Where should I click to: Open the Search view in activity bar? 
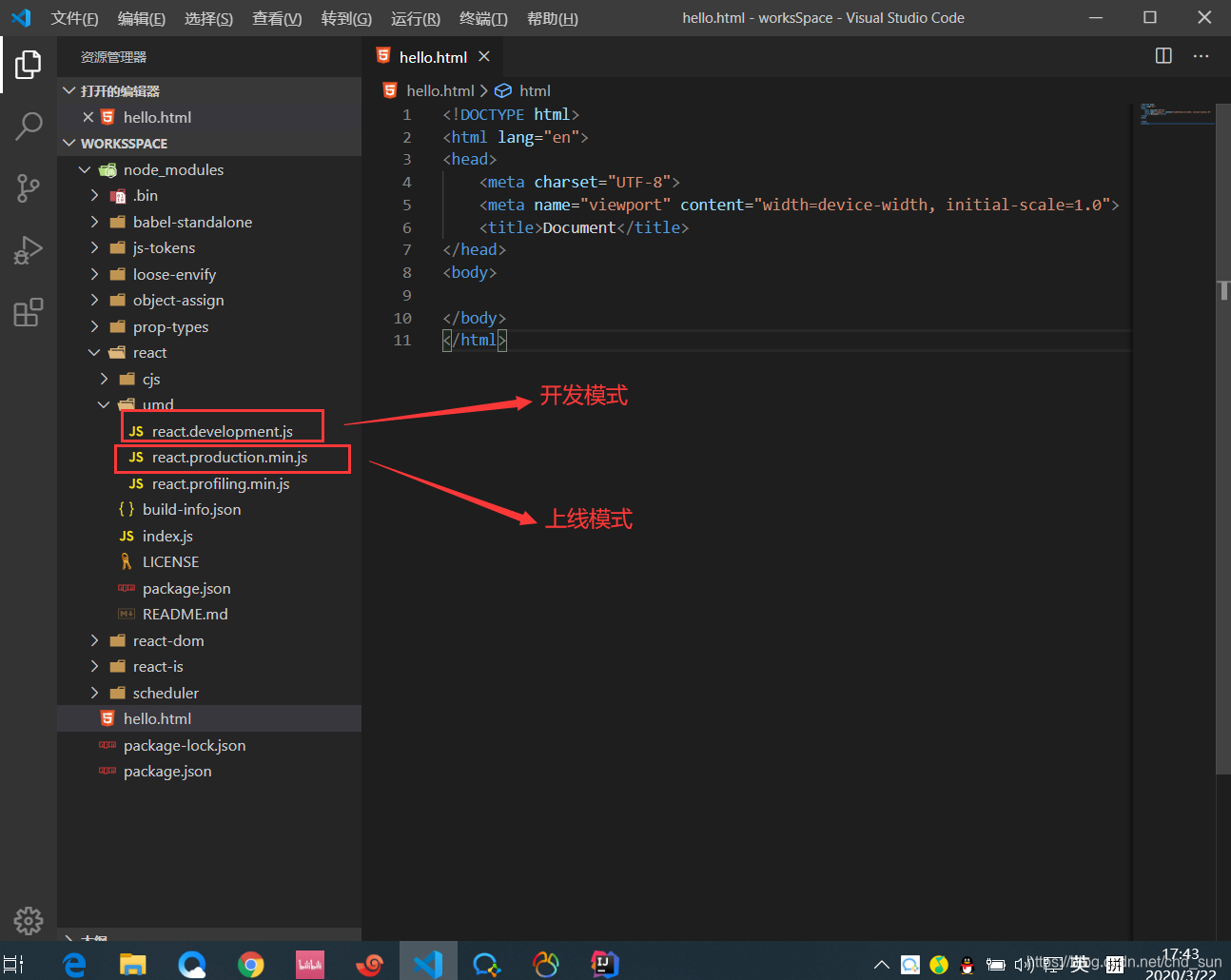(x=29, y=126)
